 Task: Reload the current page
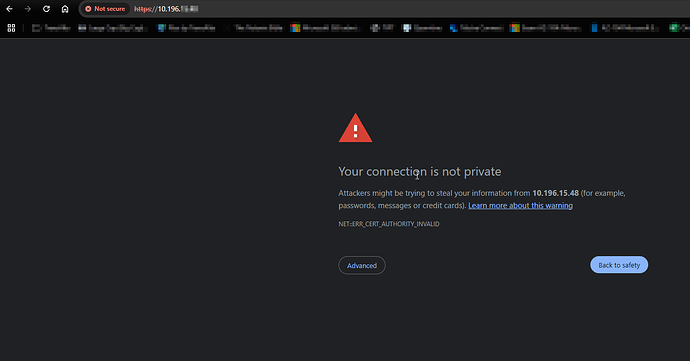[46, 9]
